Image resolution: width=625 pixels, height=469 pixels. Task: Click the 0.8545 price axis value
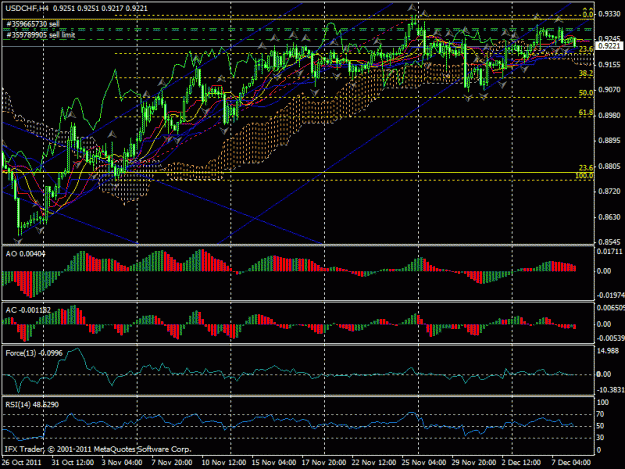[610, 242]
